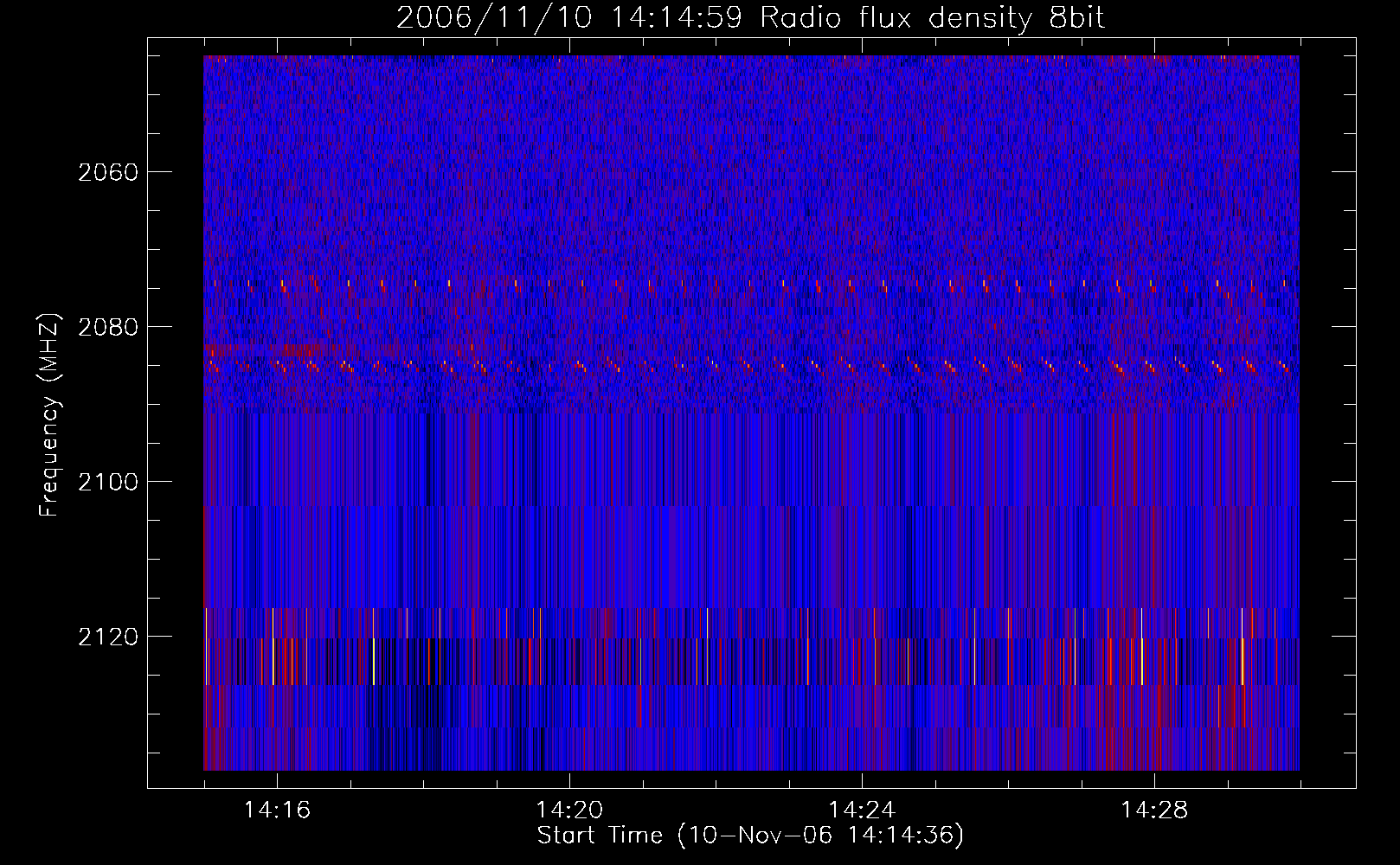Click the frequency tick label 2100
This screenshot has width=1400, height=865.
click(x=108, y=482)
